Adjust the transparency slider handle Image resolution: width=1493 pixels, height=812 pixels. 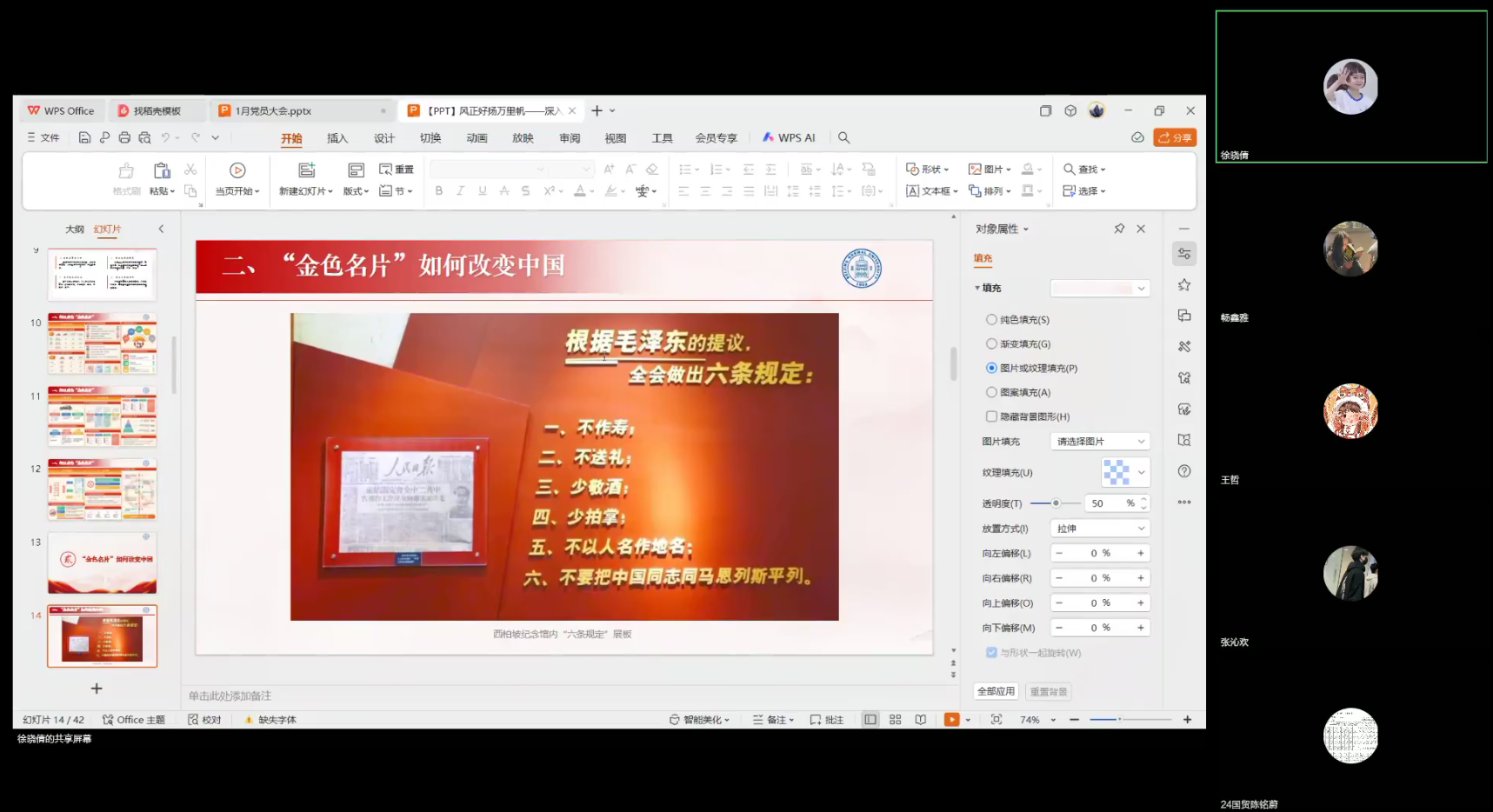pos(1056,503)
